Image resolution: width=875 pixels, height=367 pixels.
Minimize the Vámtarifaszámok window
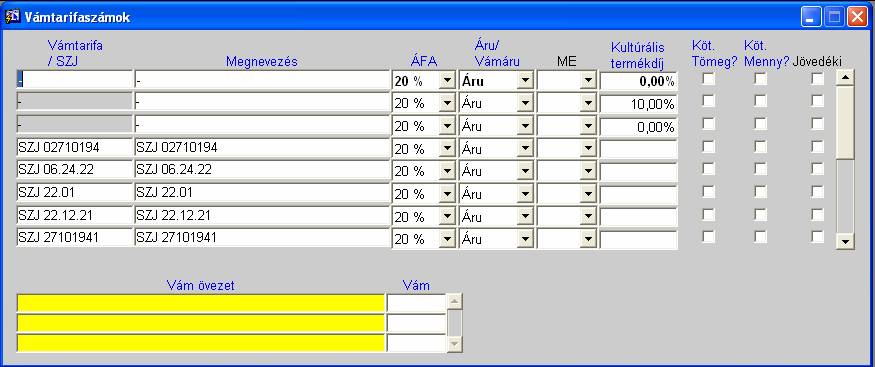[x=811, y=17]
